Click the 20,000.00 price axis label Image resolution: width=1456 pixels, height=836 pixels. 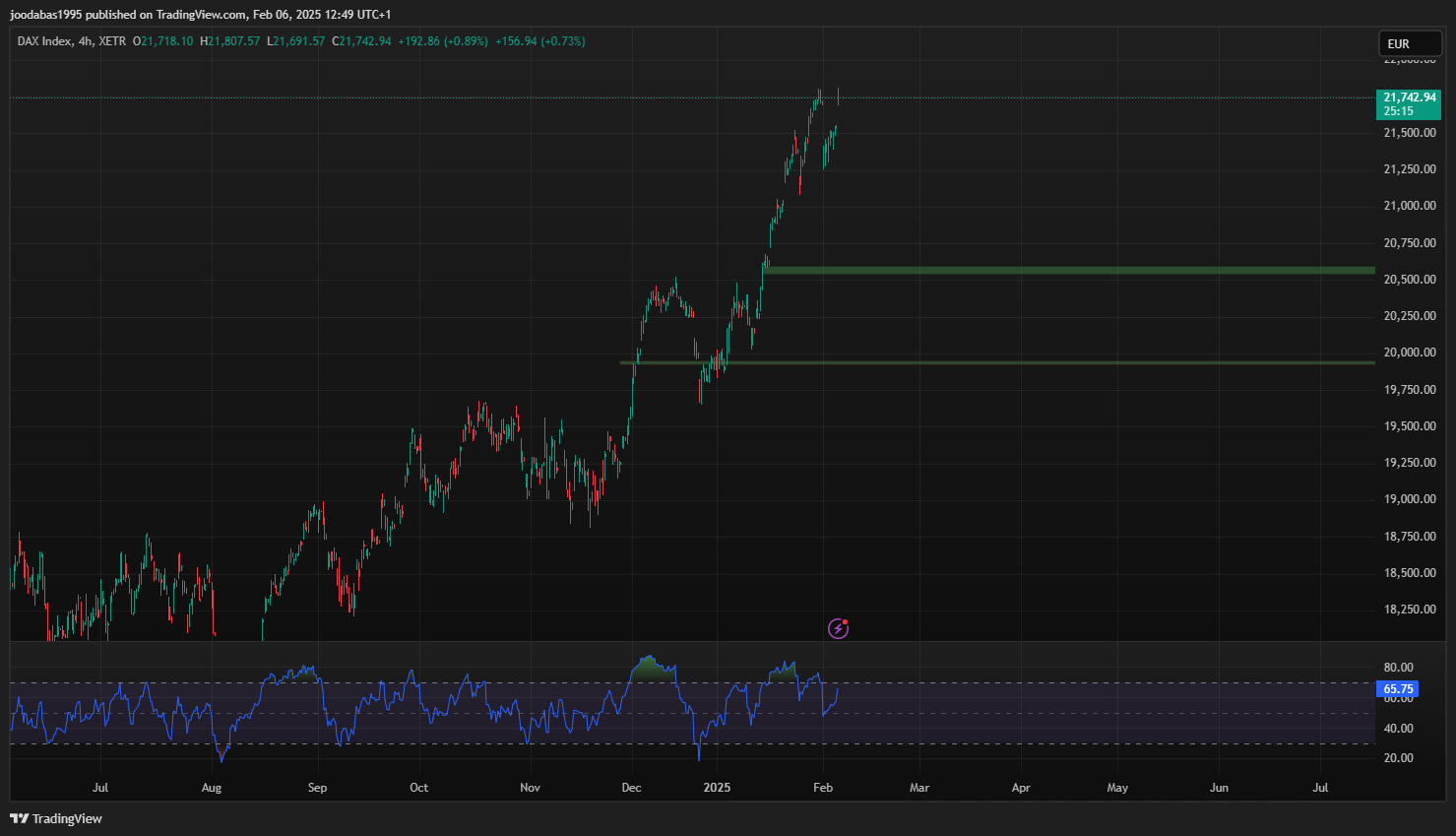coord(1410,353)
